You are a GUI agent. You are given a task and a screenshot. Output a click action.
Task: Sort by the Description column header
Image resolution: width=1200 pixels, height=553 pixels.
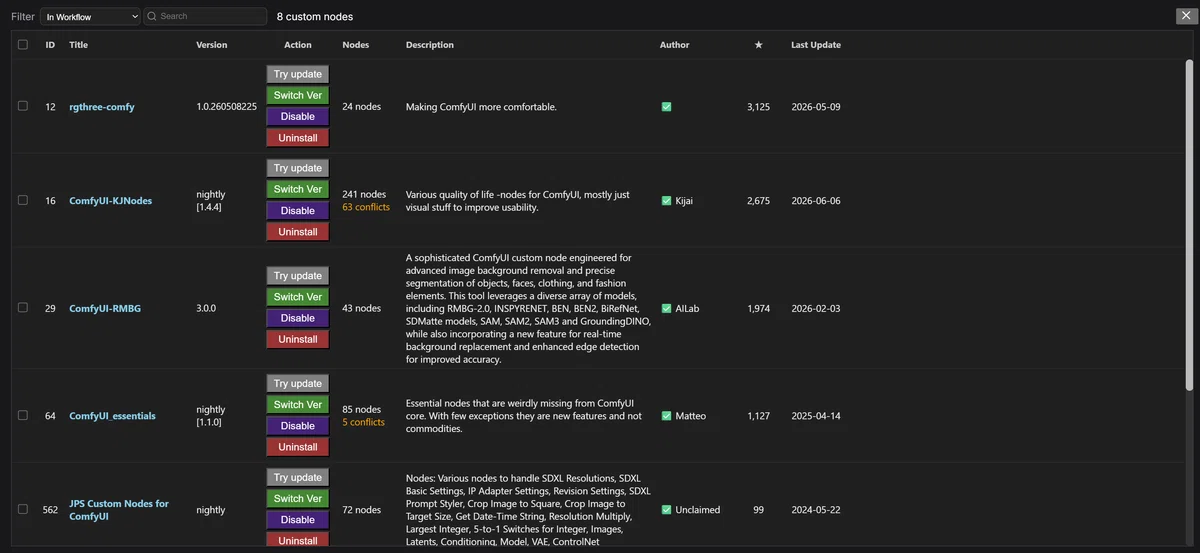click(430, 45)
